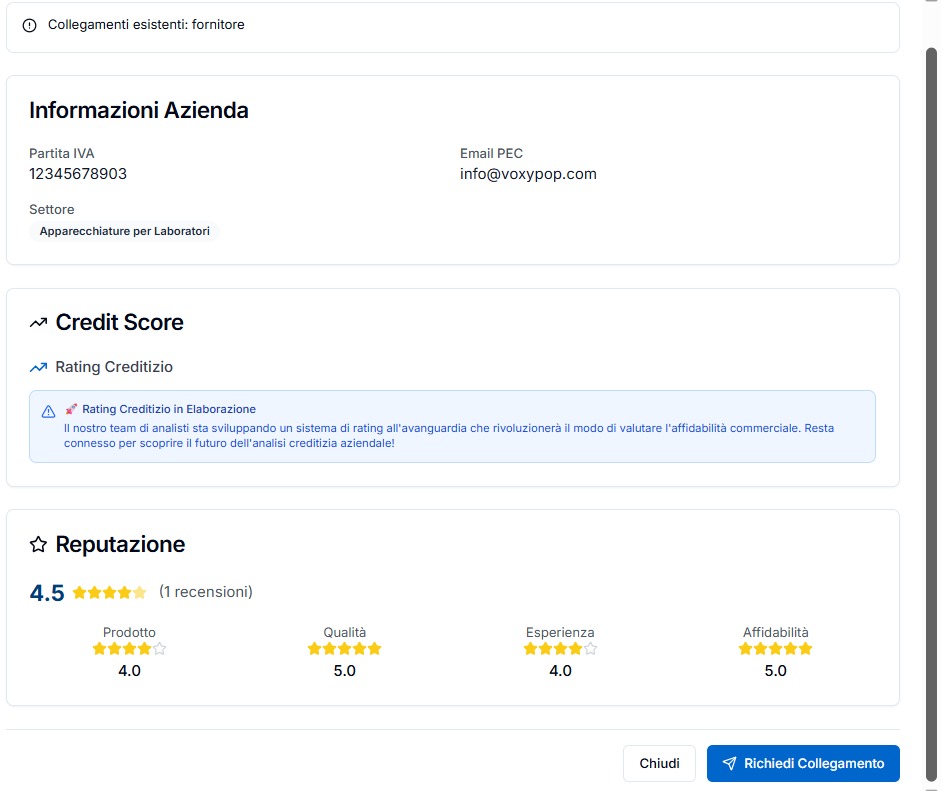Image resolution: width=941 pixels, height=791 pixels.
Task: Click the blue trend icon beside Rating Creditizio
Action: click(39, 367)
